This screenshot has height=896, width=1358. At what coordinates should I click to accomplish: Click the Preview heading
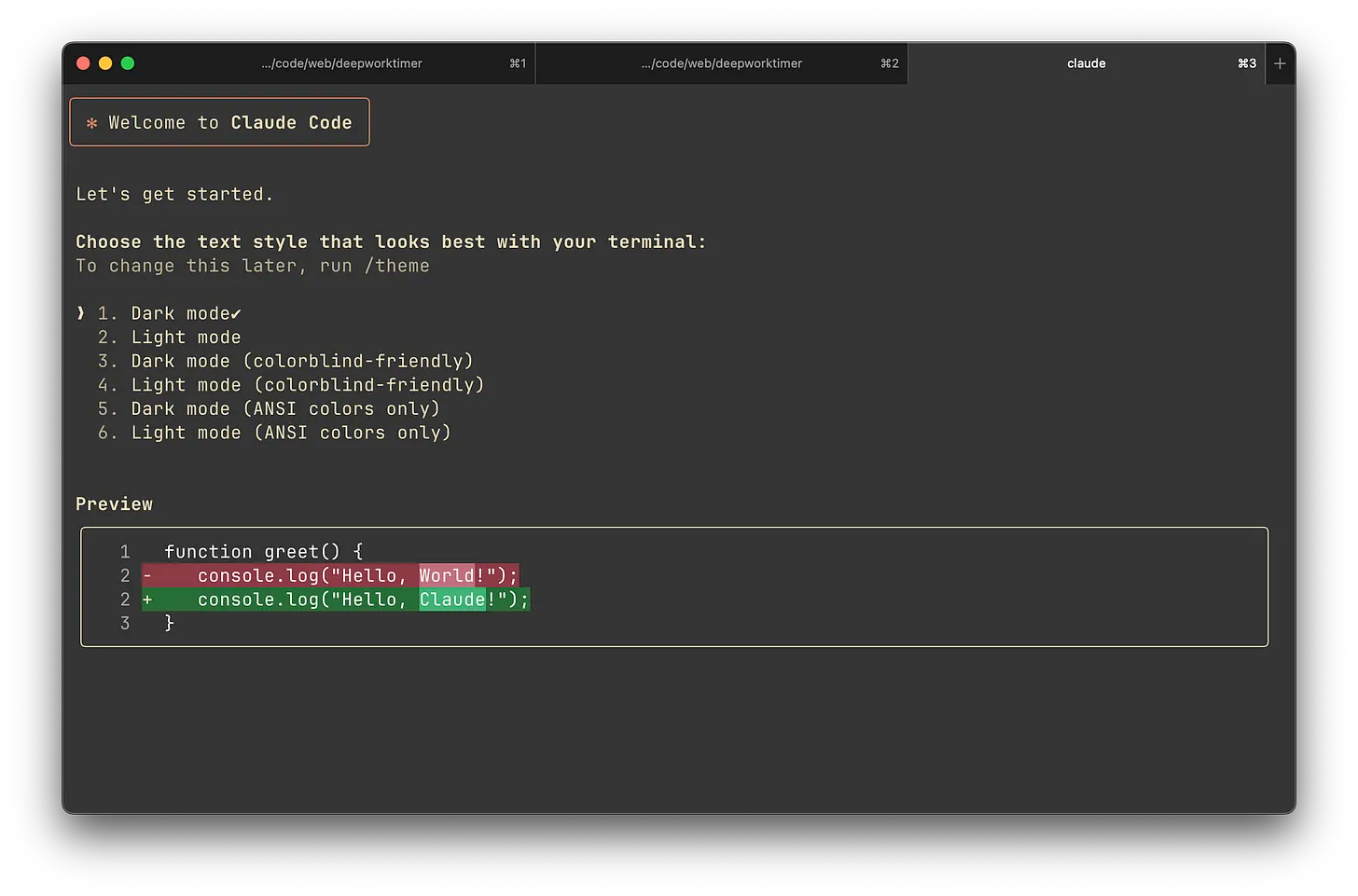click(x=114, y=503)
